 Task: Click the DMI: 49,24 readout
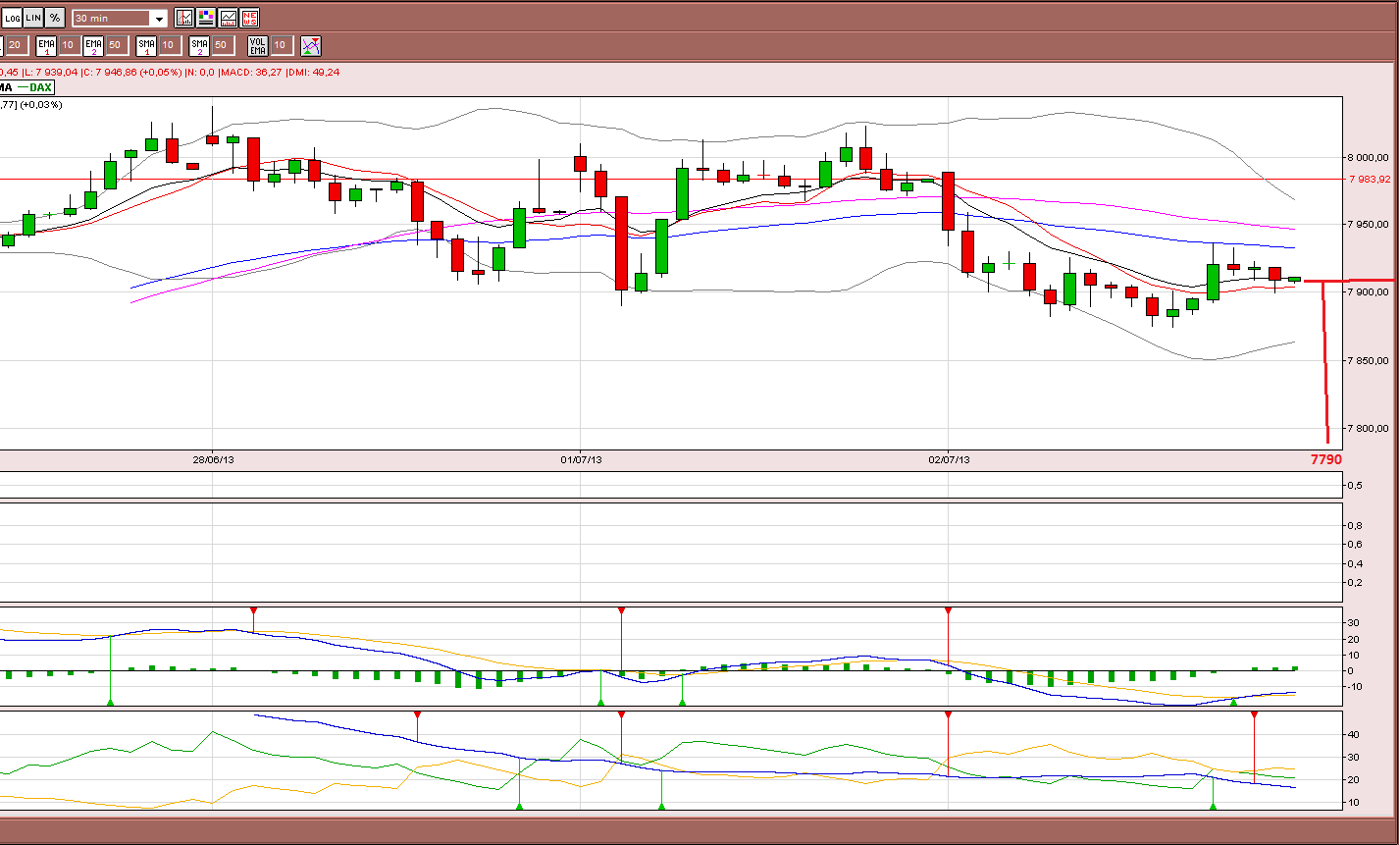[315, 72]
